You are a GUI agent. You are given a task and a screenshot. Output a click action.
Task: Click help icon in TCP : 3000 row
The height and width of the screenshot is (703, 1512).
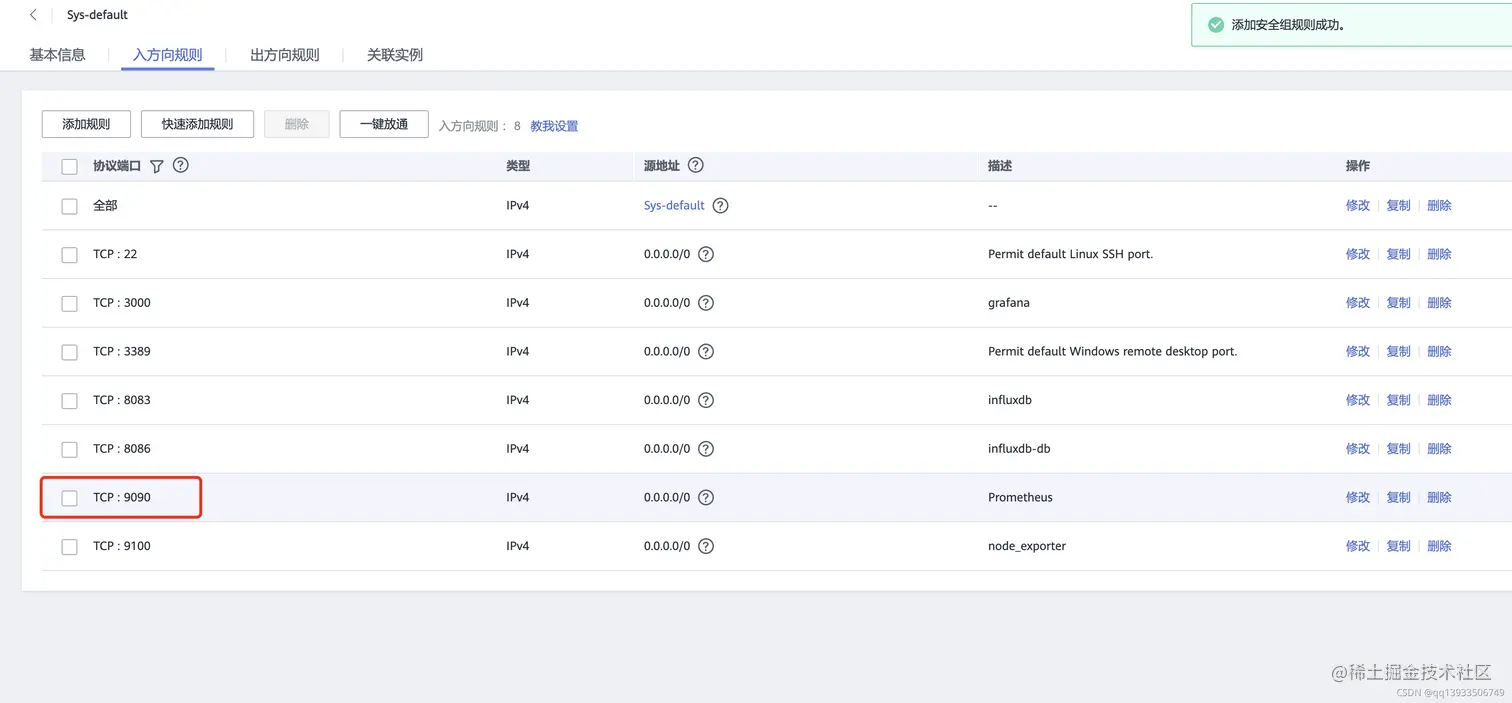pyautogui.click(x=706, y=303)
